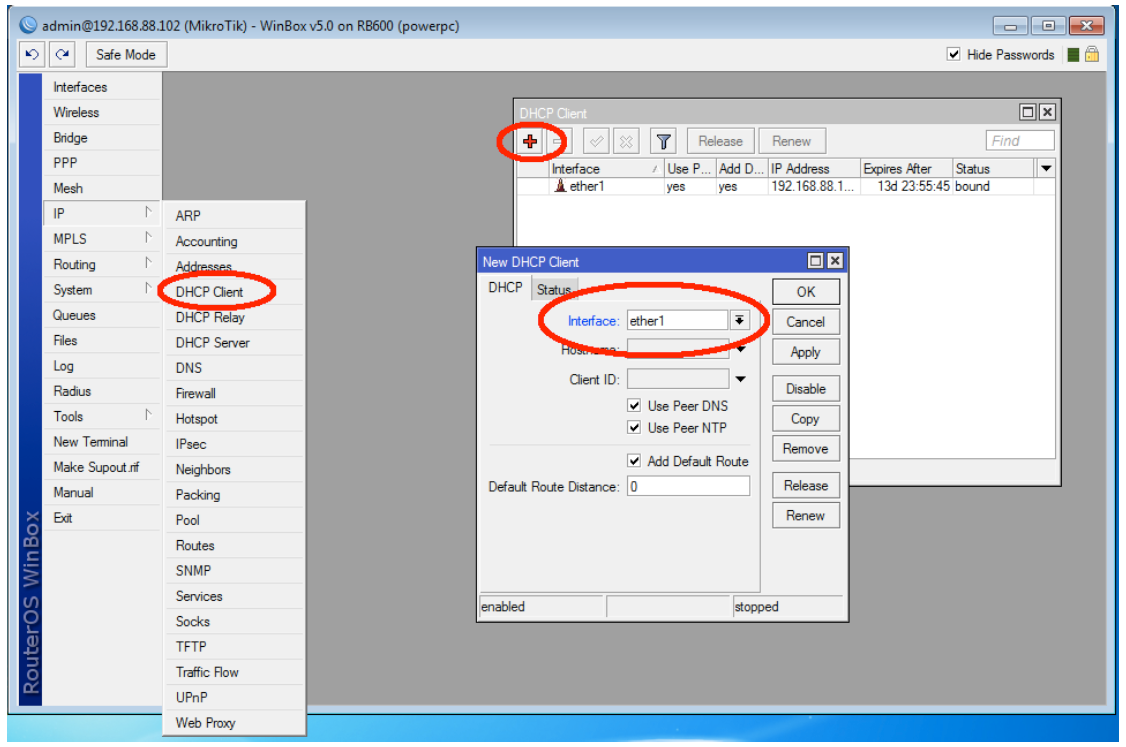
Task: Open the Interface dropdown in New DHCP Client
Action: point(739,320)
